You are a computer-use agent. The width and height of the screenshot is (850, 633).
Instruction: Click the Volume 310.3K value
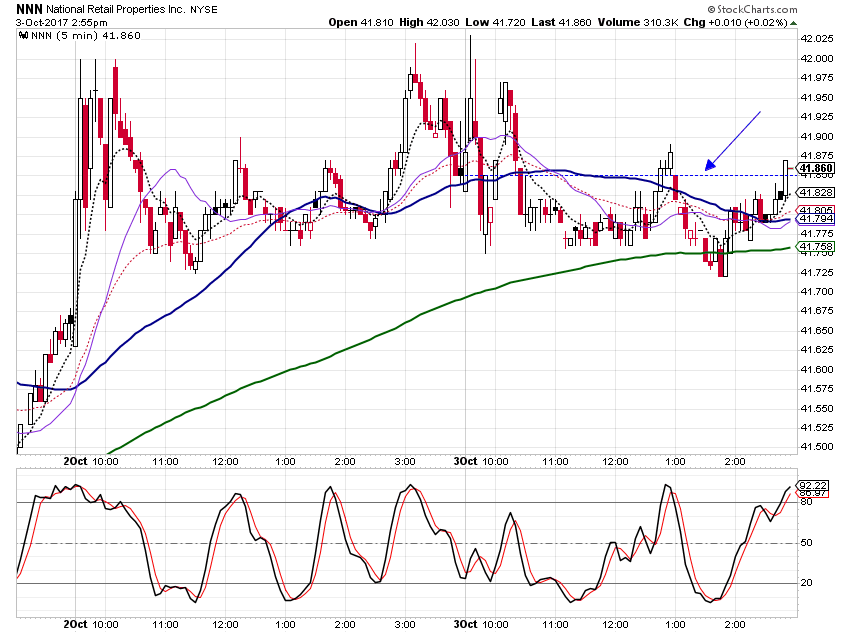[x=638, y=22]
